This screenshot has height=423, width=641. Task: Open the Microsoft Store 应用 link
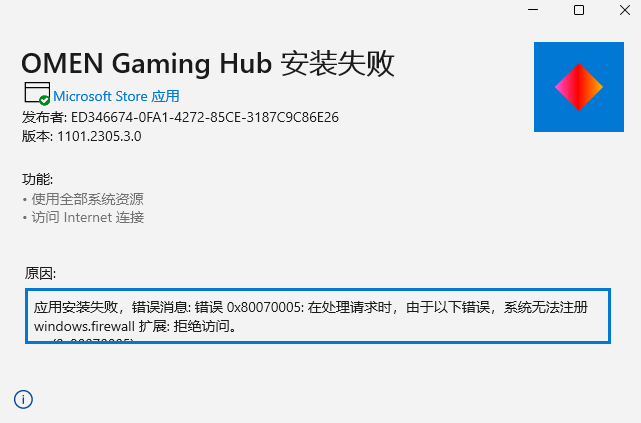pyautogui.click(x=116, y=96)
